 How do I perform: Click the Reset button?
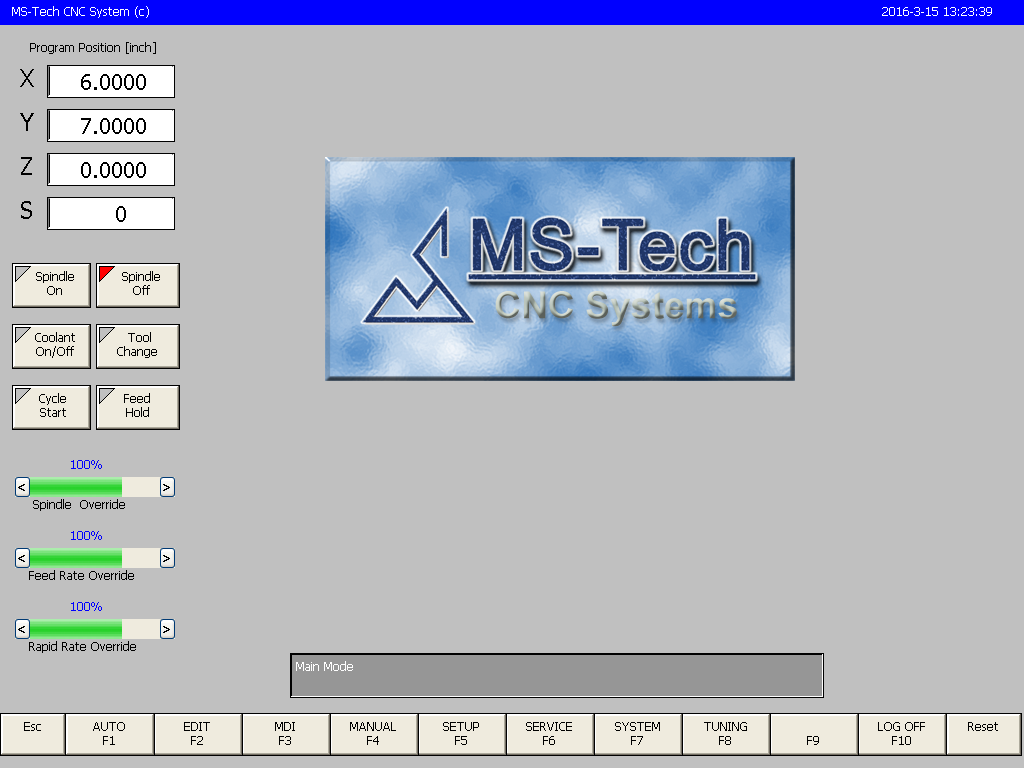(x=984, y=733)
